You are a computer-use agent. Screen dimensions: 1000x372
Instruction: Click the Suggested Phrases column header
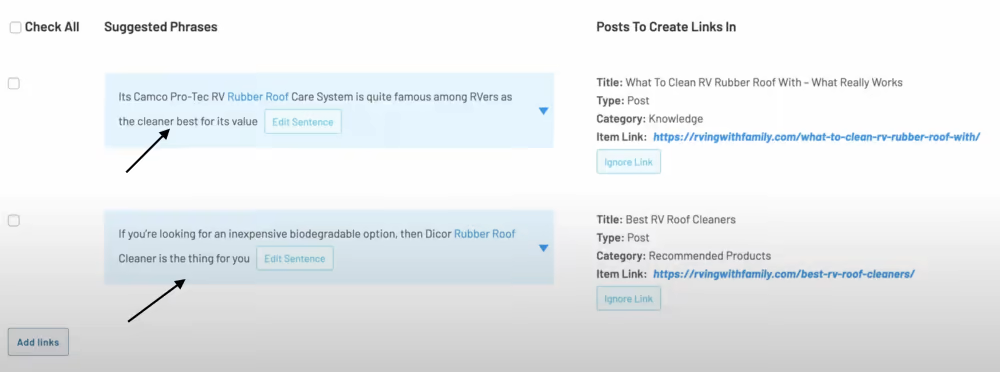161,27
